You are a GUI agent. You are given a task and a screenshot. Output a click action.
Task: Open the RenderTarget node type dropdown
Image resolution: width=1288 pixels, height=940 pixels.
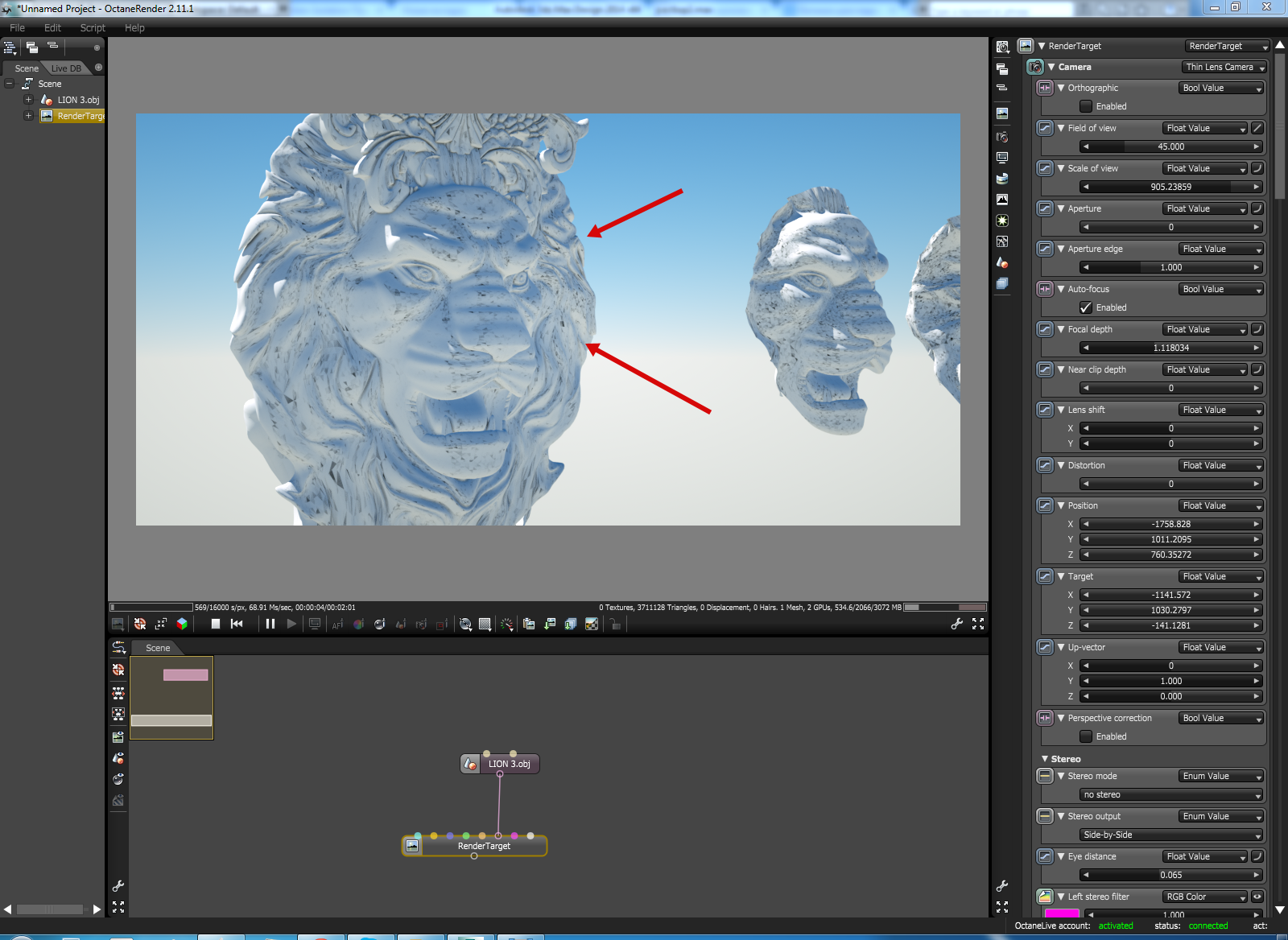coord(1227,46)
